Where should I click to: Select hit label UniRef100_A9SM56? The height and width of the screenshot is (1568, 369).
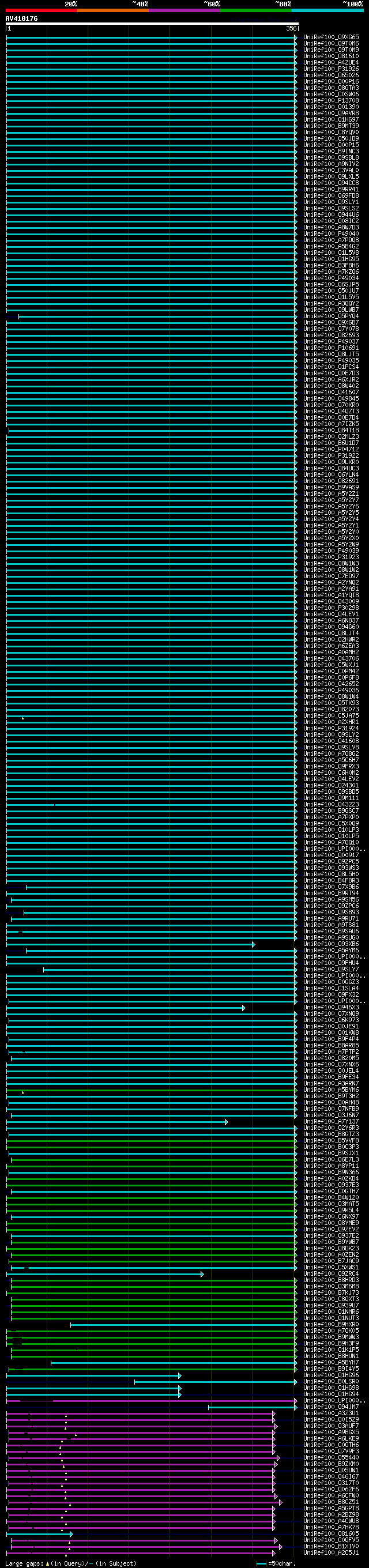tap(332, 900)
